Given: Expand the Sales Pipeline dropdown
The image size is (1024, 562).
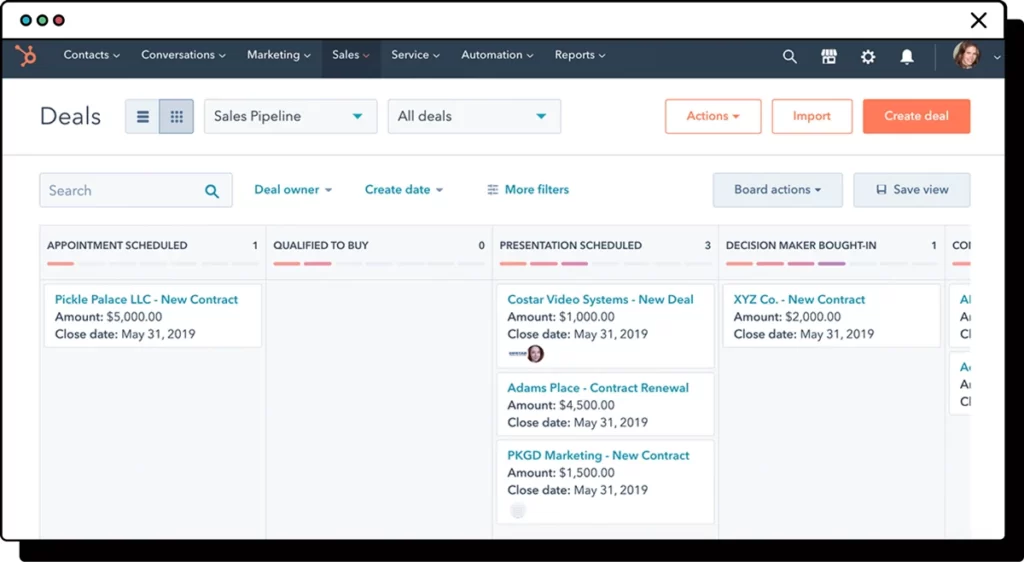Looking at the screenshot, I should pos(290,116).
